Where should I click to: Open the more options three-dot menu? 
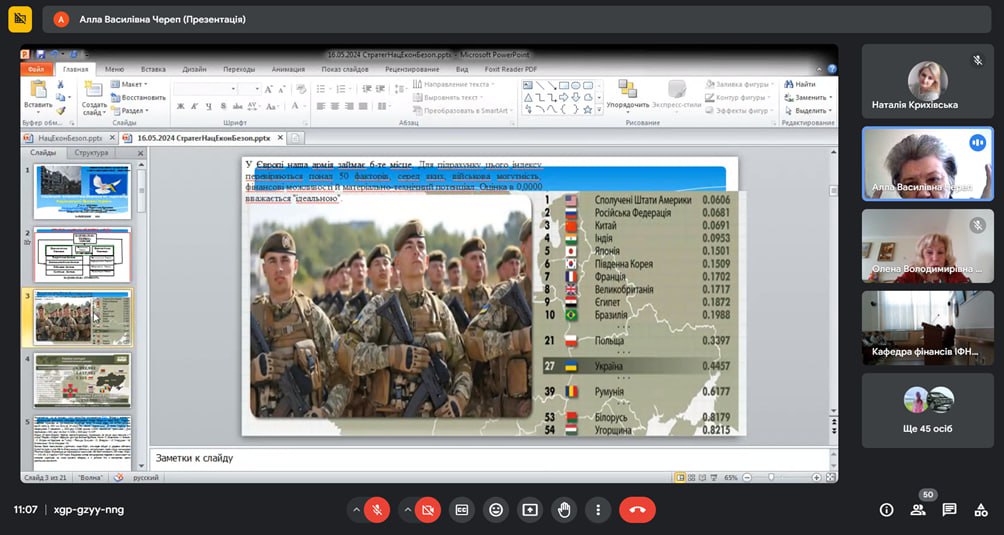pos(598,510)
